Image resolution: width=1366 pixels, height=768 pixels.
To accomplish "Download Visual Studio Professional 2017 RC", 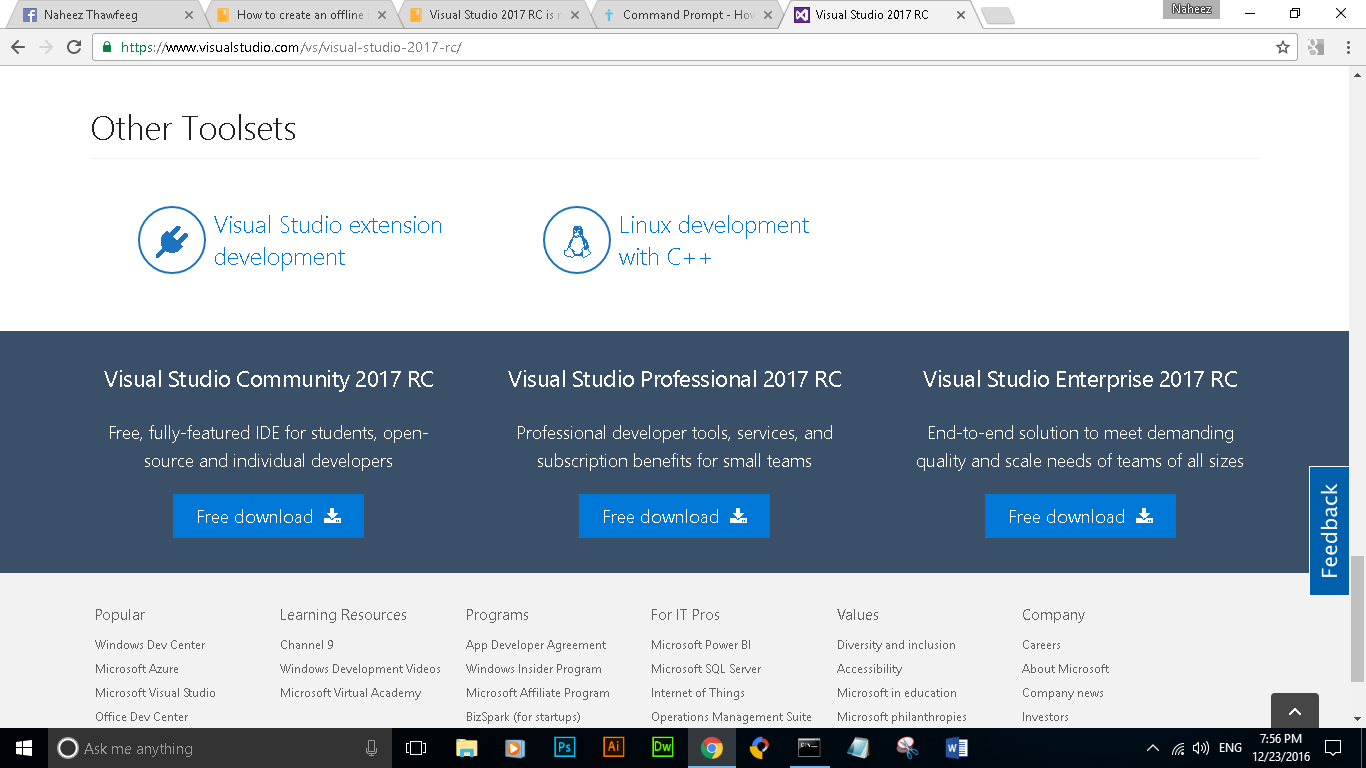I will pos(674,516).
